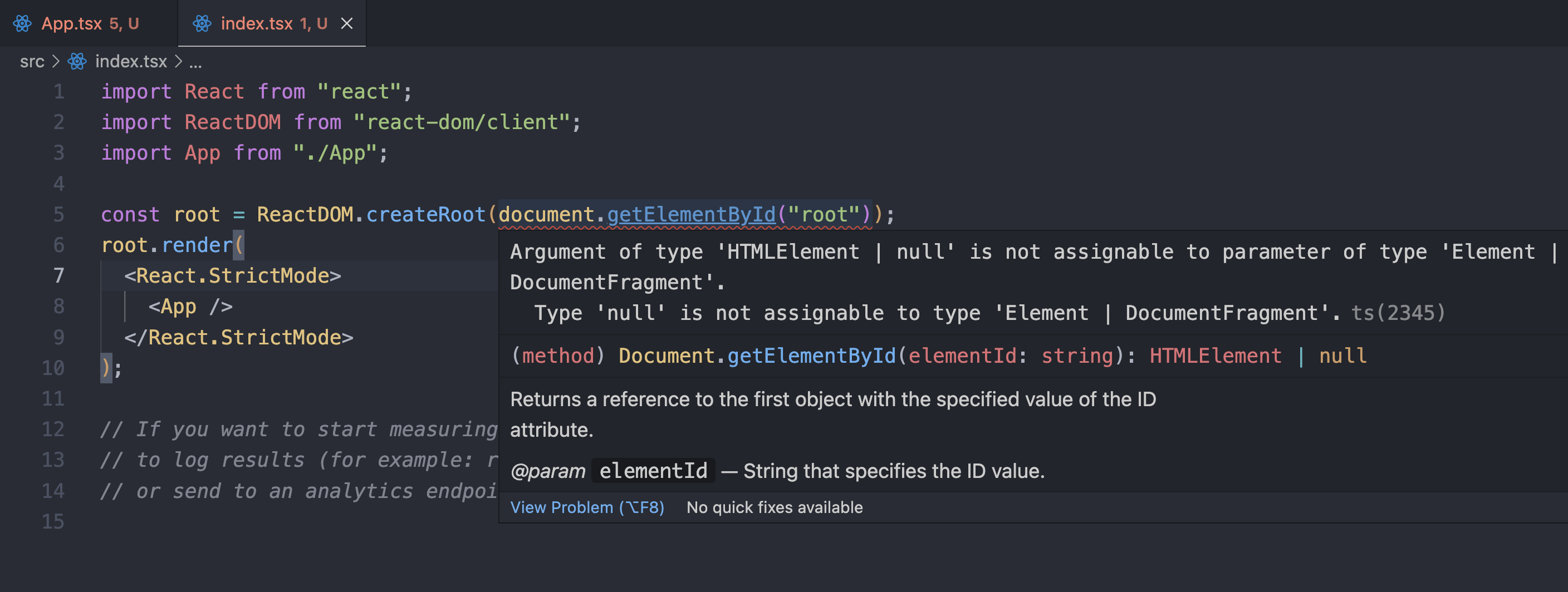Viewport: 1568px width, 592px height.
Task: Expand the ellipsis in the breadcrumb bar
Action: coord(195,61)
